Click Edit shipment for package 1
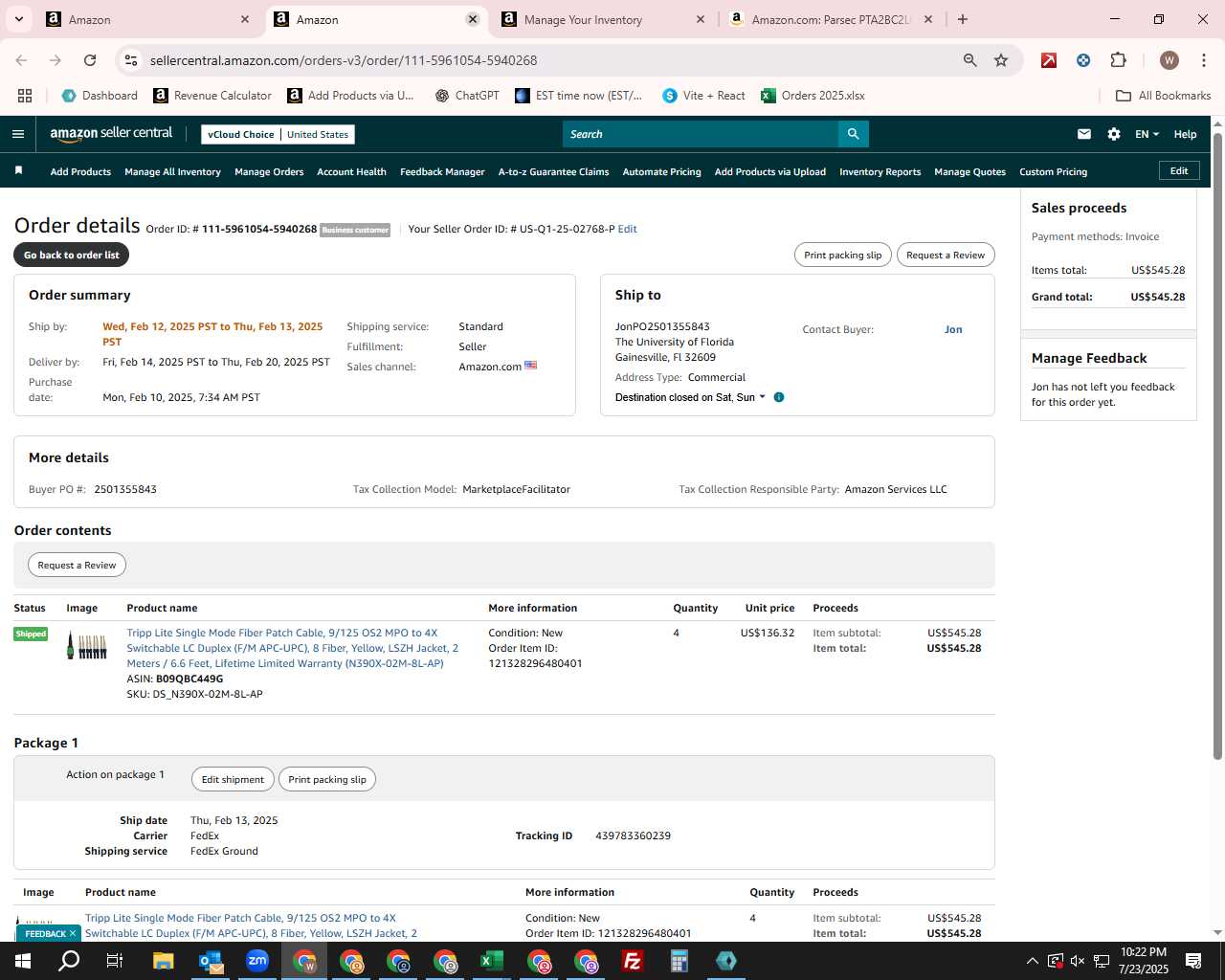The width and height of the screenshot is (1225, 980). pos(233,779)
